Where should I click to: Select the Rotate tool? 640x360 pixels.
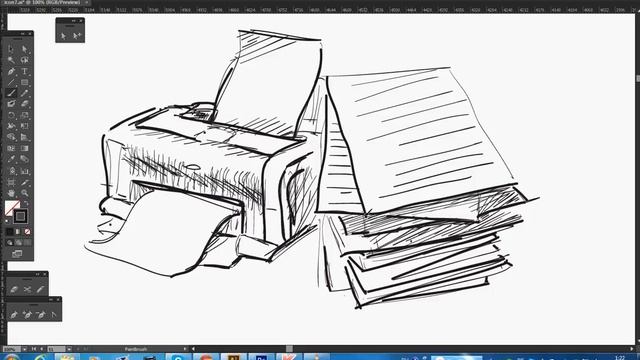tap(11, 115)
